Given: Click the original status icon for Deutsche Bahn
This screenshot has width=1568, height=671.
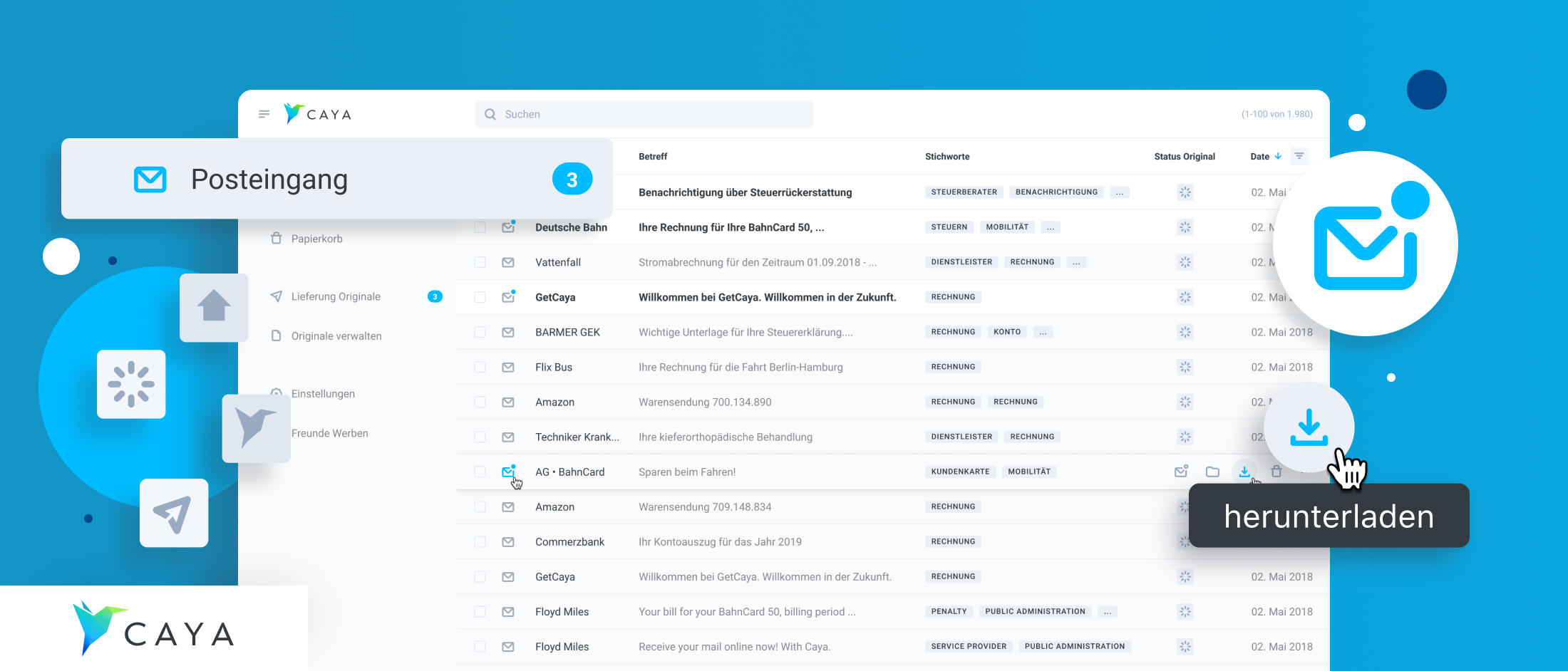Looking at the screenshot, I should tap(1185, 227).
